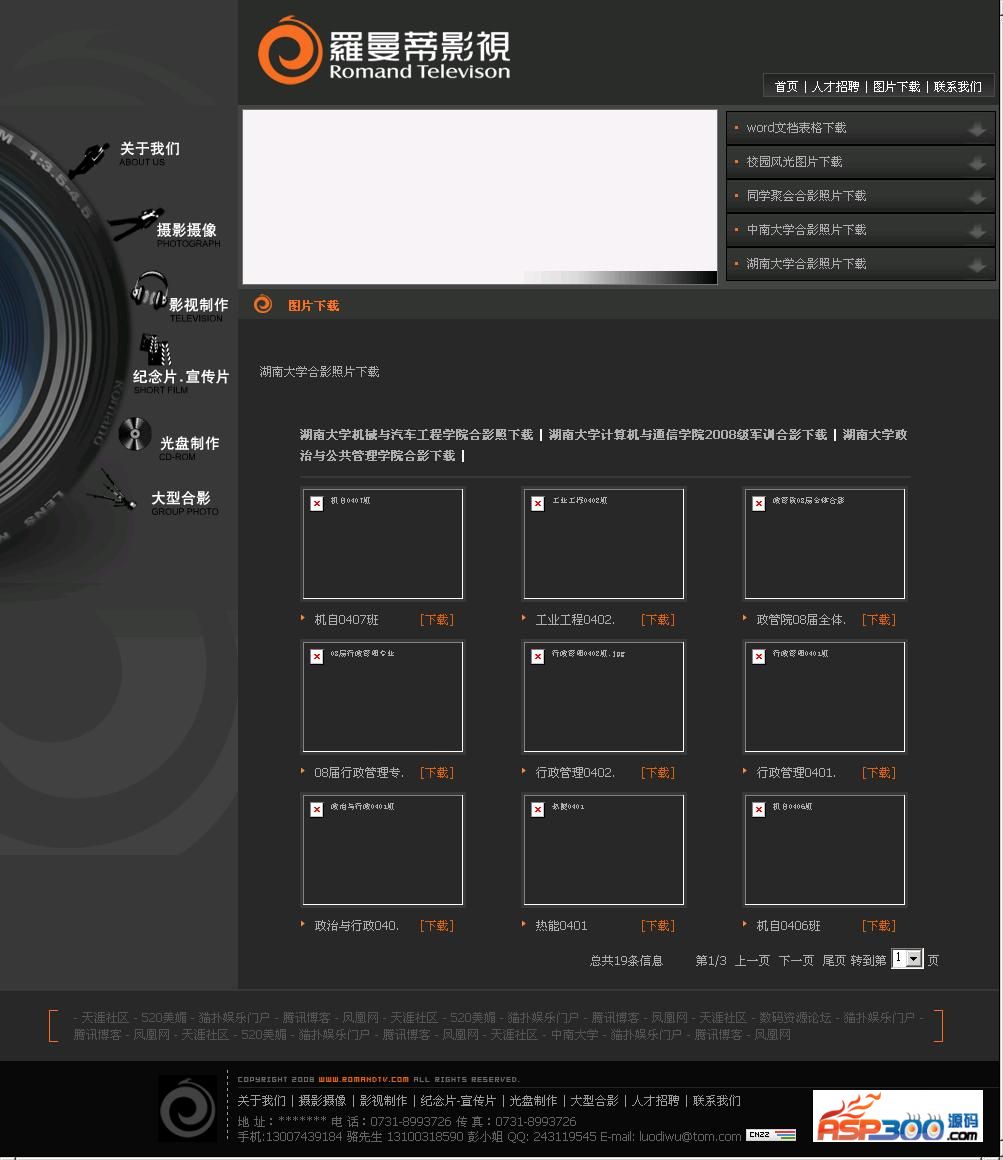Select 同学聚会合影照片下载 category
The height and width of the screenshot is (1160, 1003).
coord(806,196)
